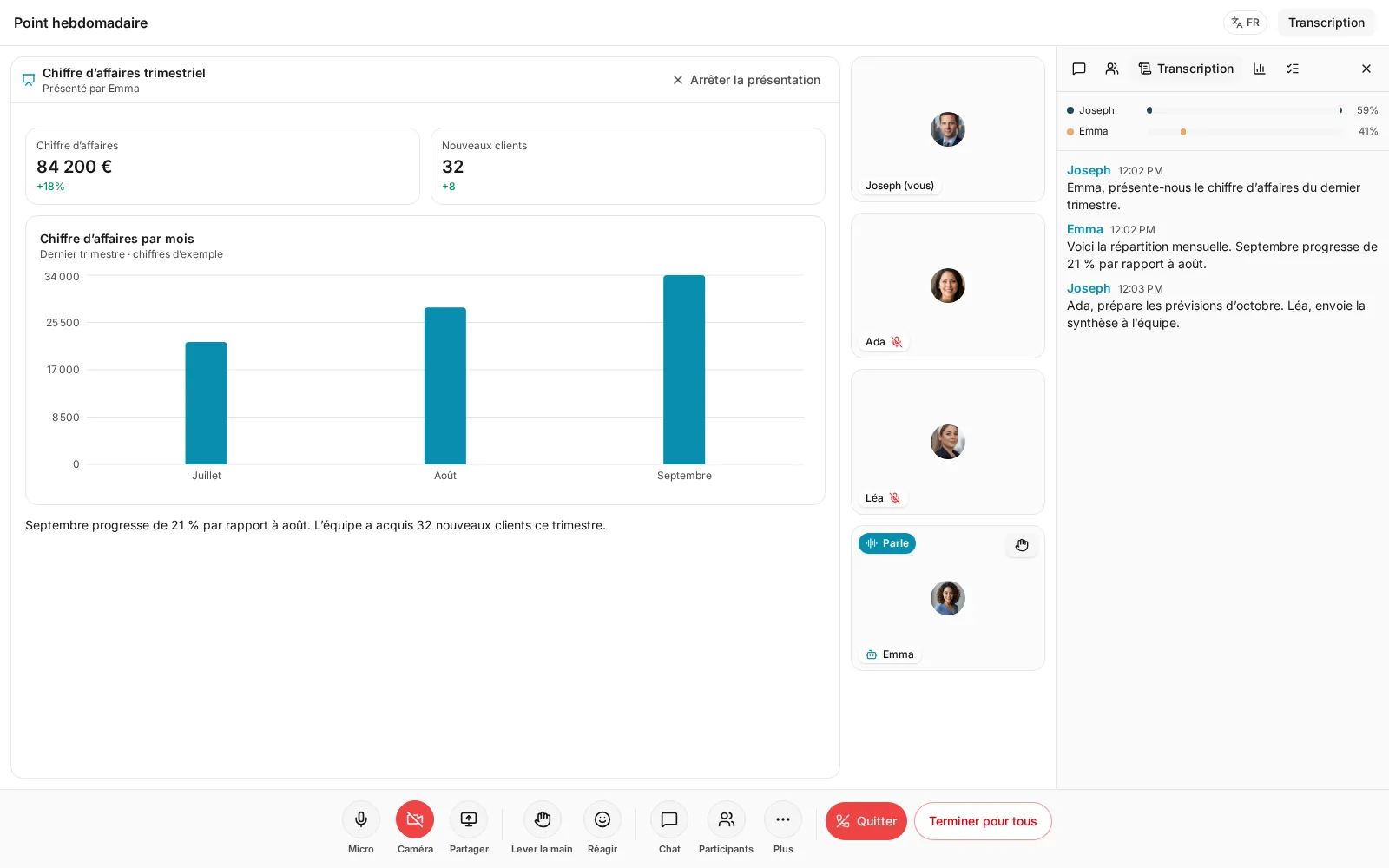The width and height of the screenshot is (1389, 868).
Task: Open the statistics chart tab in side panel
Action: tap(1260, 69)
